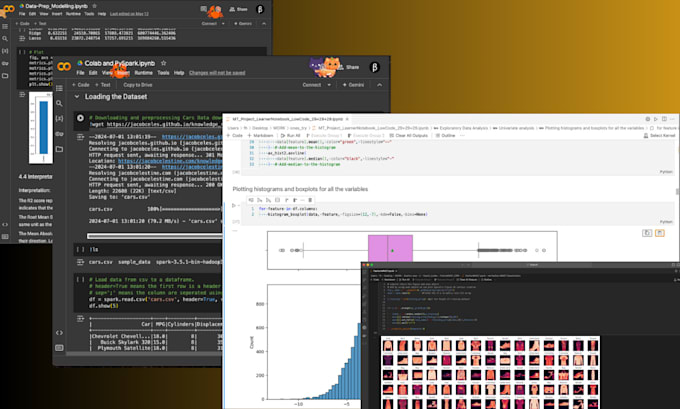This screenshot has width=680, height=409.
Task: Open secrets key panel in Colab and PySpark sidebar
Action: [x=59, y=134]
